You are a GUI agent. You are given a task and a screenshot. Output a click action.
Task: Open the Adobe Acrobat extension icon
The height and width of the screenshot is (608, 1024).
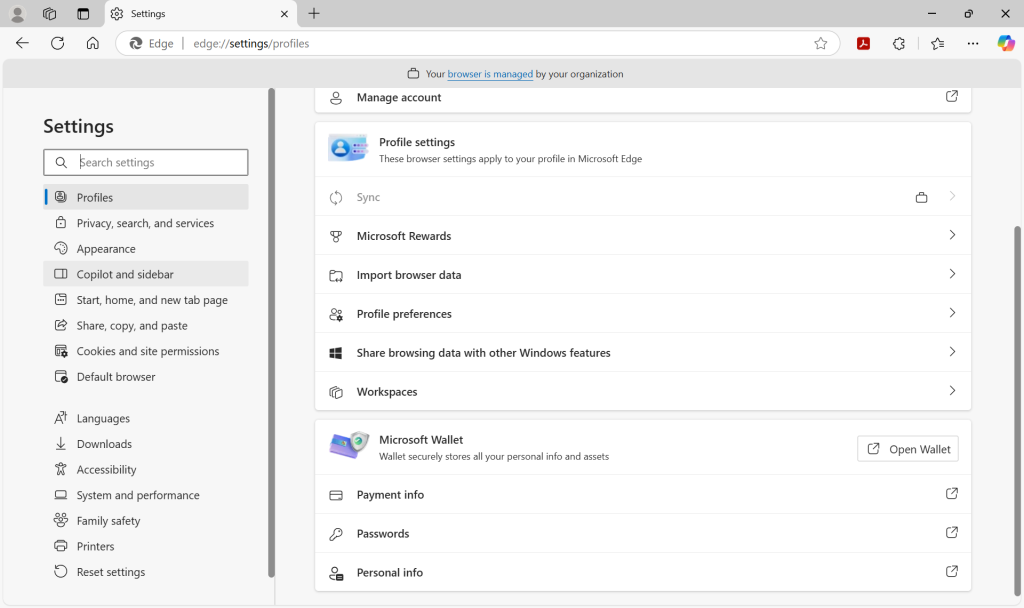tap(863, 43)
